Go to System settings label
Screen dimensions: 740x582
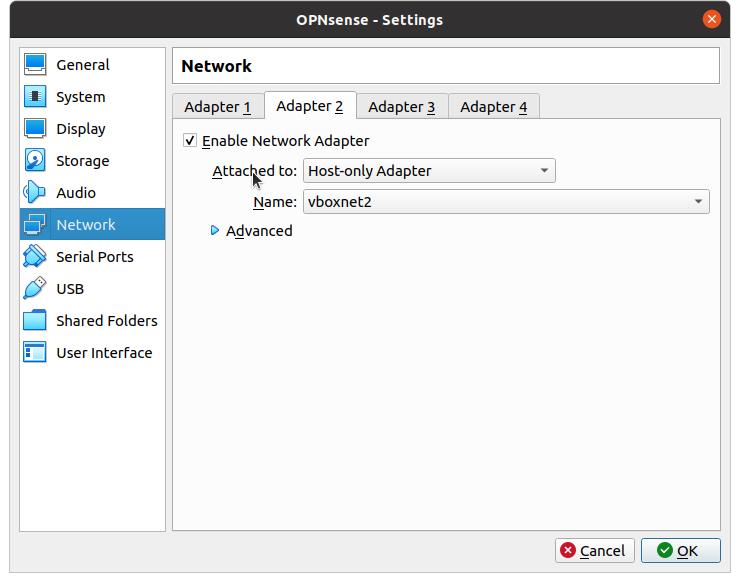click(x=81, y=97)
